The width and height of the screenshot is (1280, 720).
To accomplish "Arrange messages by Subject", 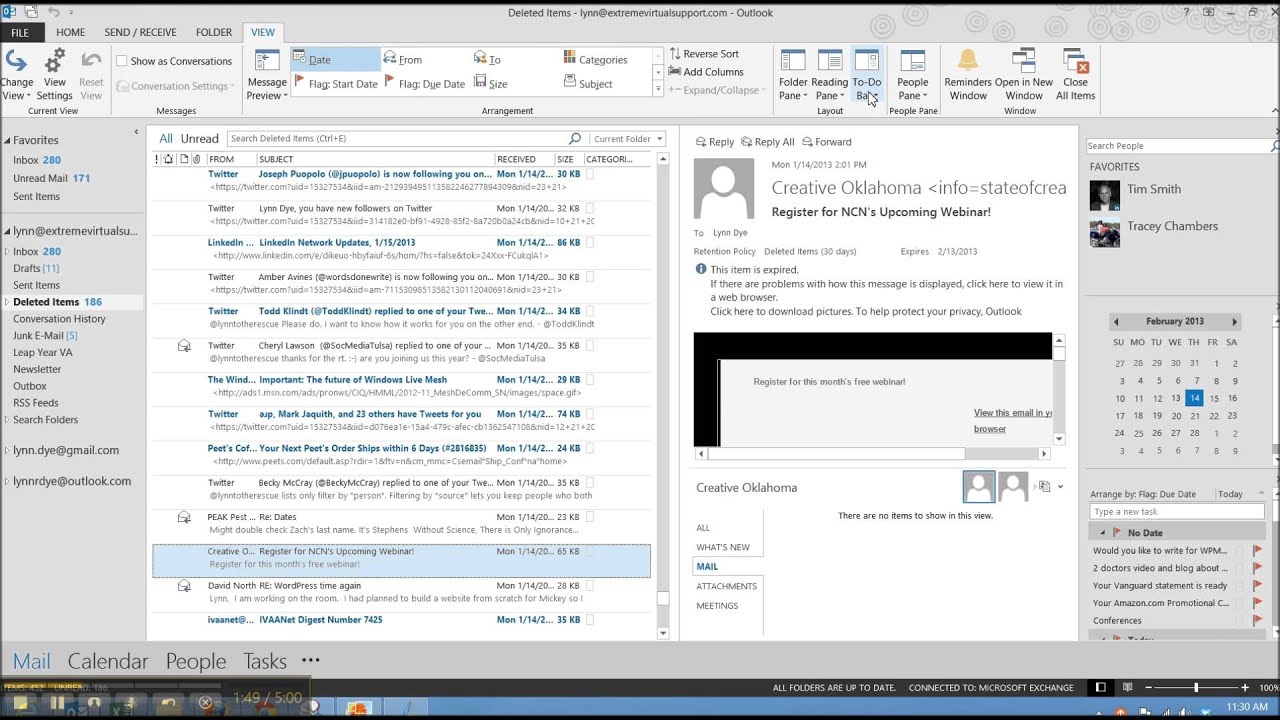I will tap(589, 84).
